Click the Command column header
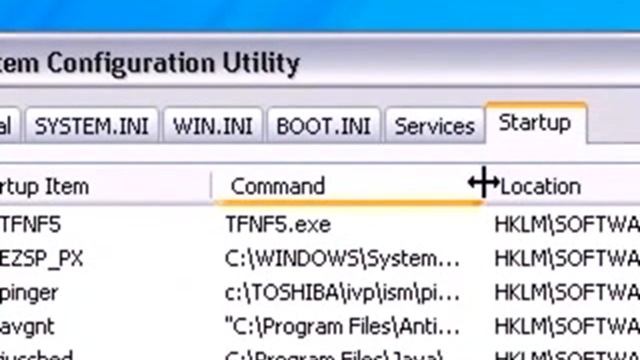 pos(347,186)
